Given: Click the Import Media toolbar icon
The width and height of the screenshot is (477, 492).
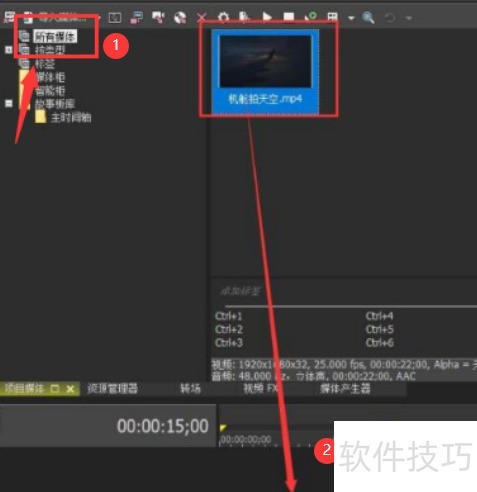Looking at the screenshot, I should pyautogui.click(x=28, y=17).
